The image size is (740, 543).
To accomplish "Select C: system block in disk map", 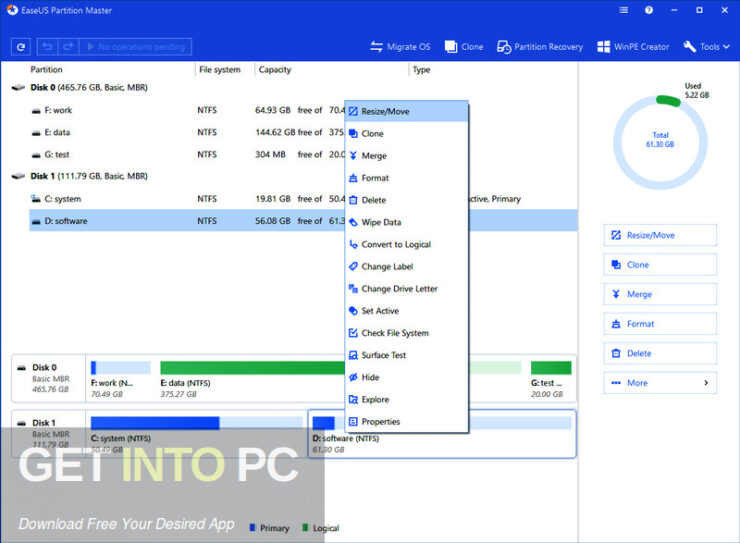I will pyautogui.click(x=197, y=434).
